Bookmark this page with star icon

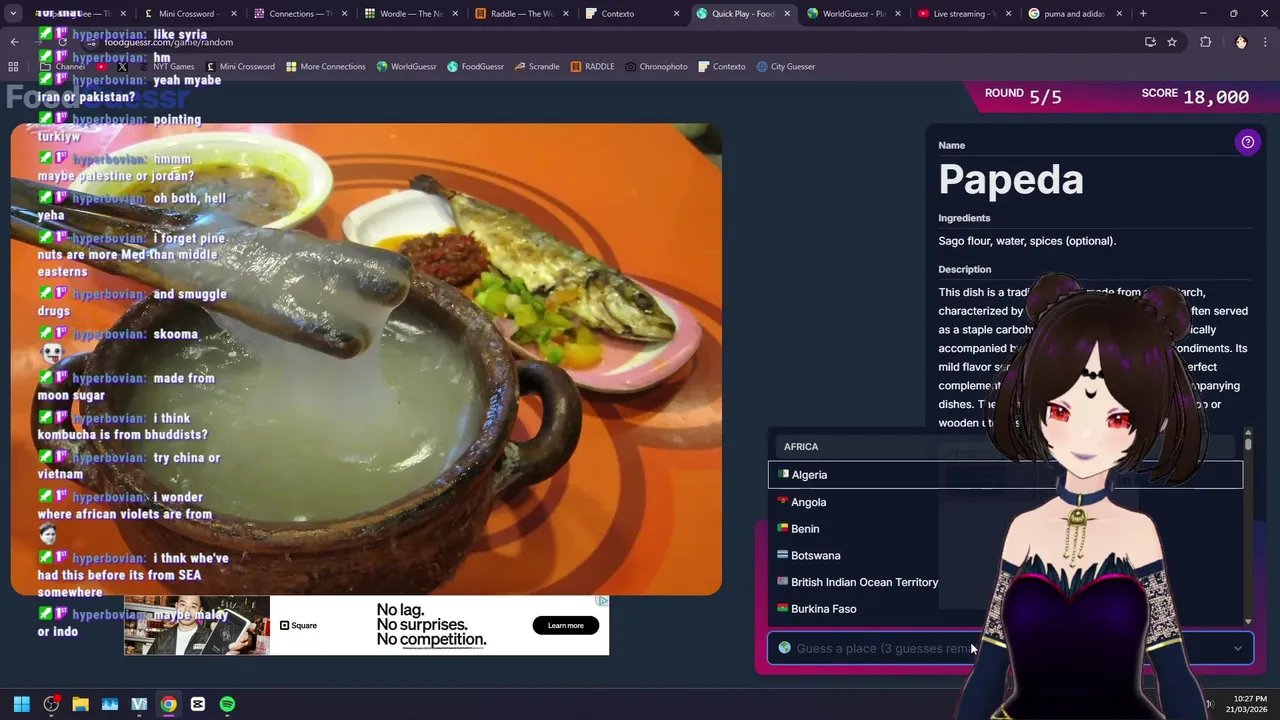click(1172, 42)
